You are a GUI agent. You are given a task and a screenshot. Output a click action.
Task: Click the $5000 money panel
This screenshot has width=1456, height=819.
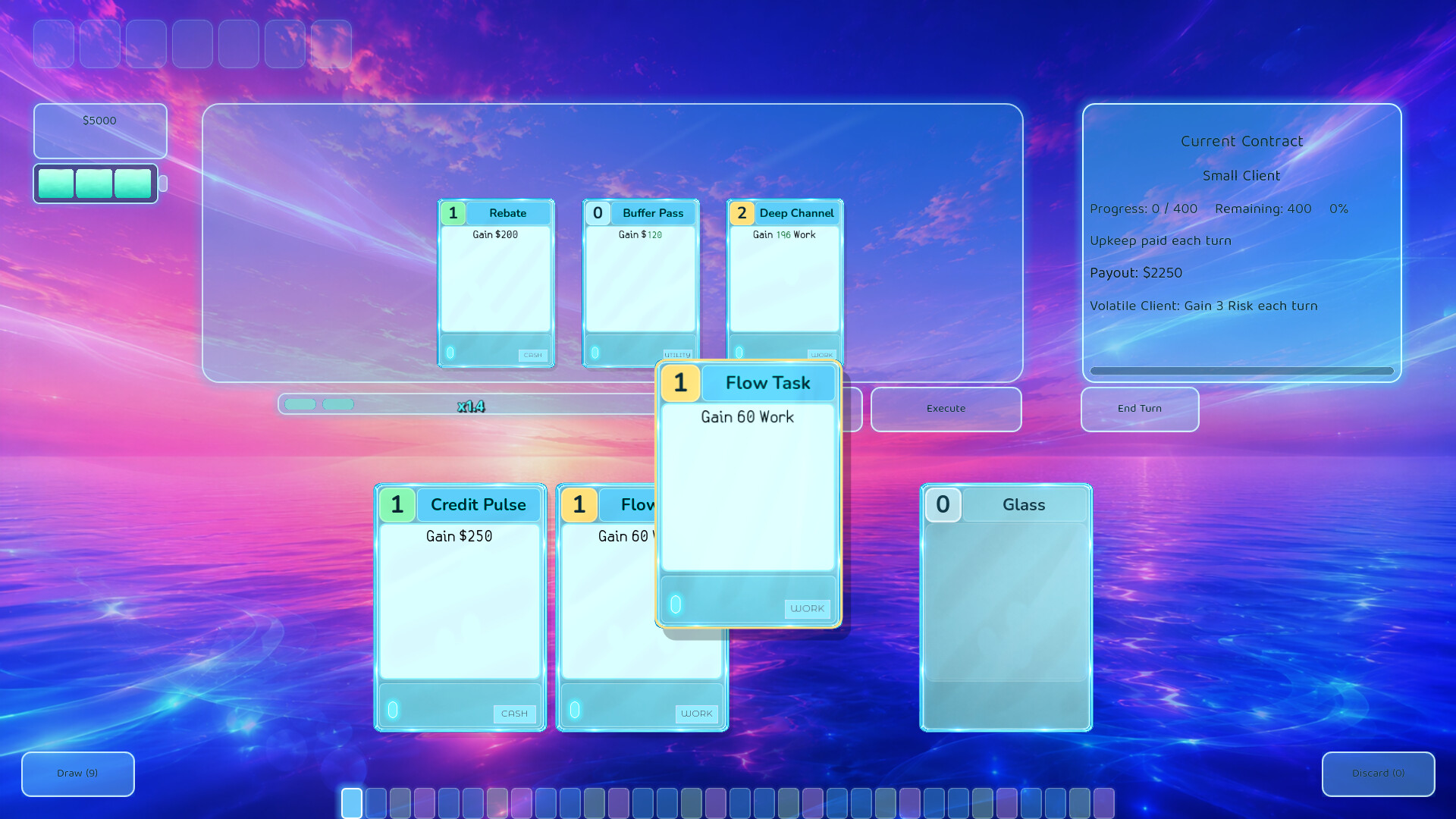pos(100,130)
